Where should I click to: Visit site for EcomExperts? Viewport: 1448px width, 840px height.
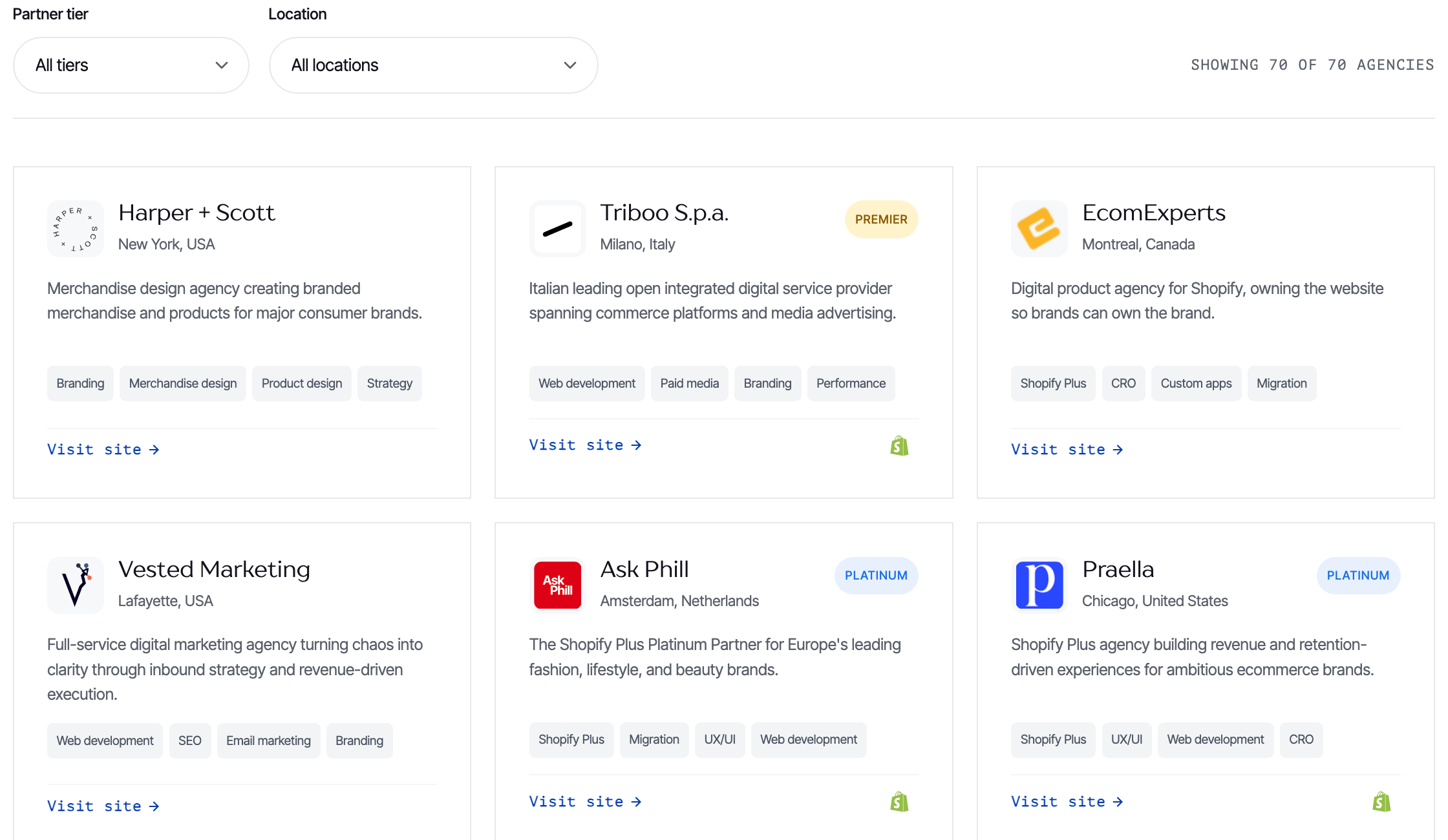[x=1067, y=450]
